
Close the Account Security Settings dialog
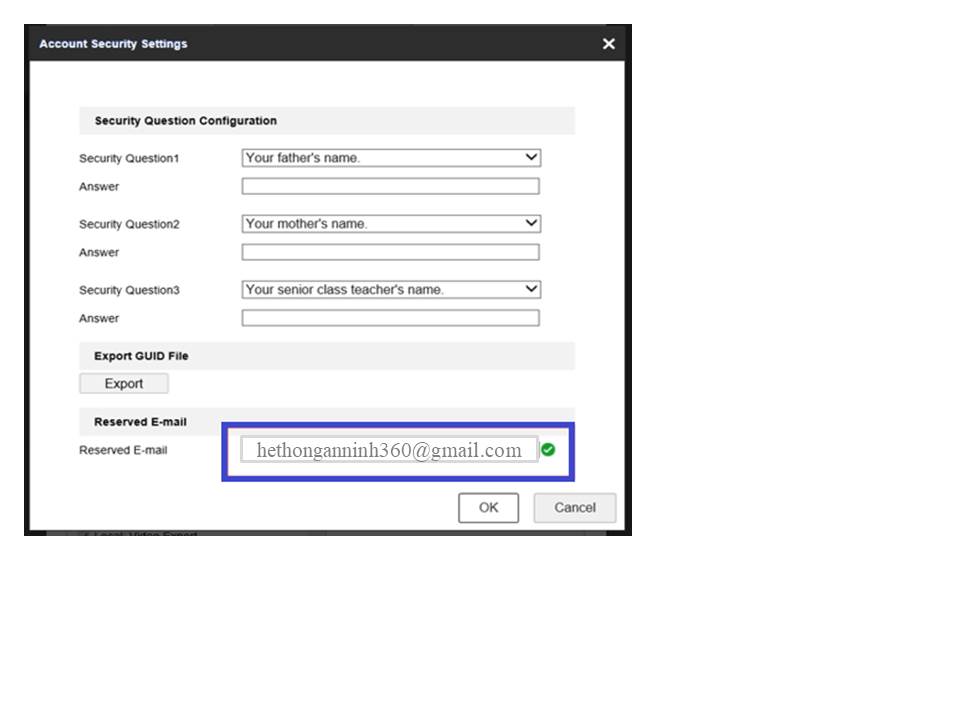click(x=608, y=44)
